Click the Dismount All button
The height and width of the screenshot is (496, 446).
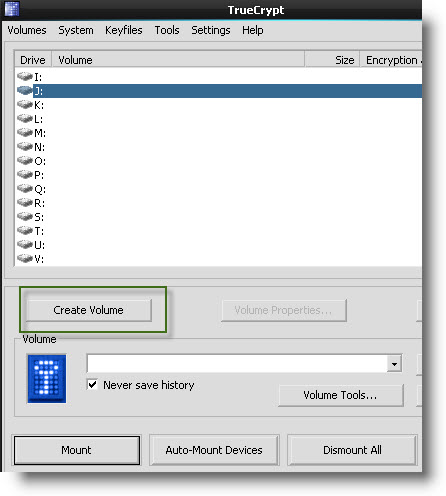pyautogui.click(x=352, y=450)
